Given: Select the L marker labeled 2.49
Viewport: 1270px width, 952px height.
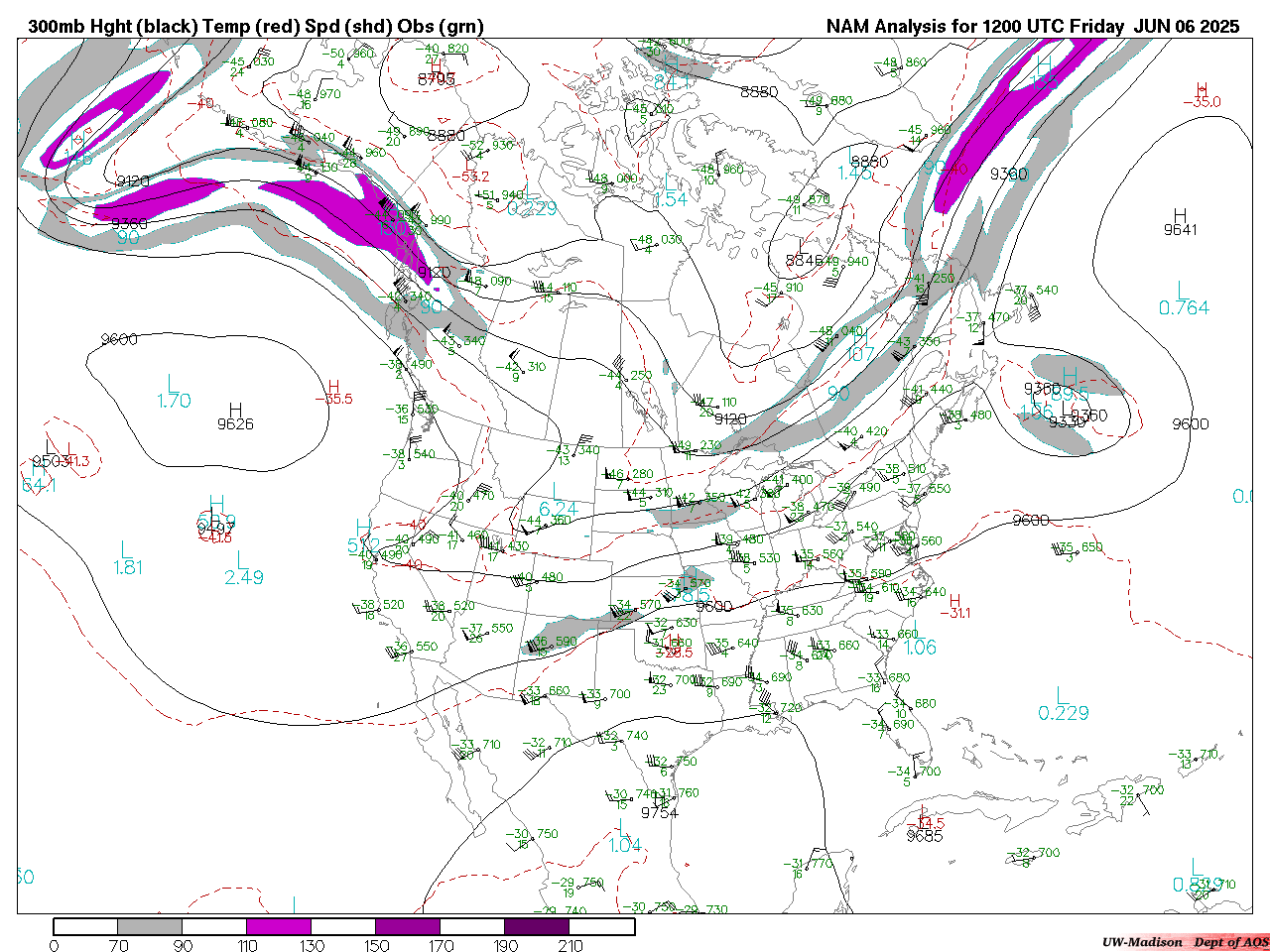Looking at the screenshot, I should click(242, 561).
